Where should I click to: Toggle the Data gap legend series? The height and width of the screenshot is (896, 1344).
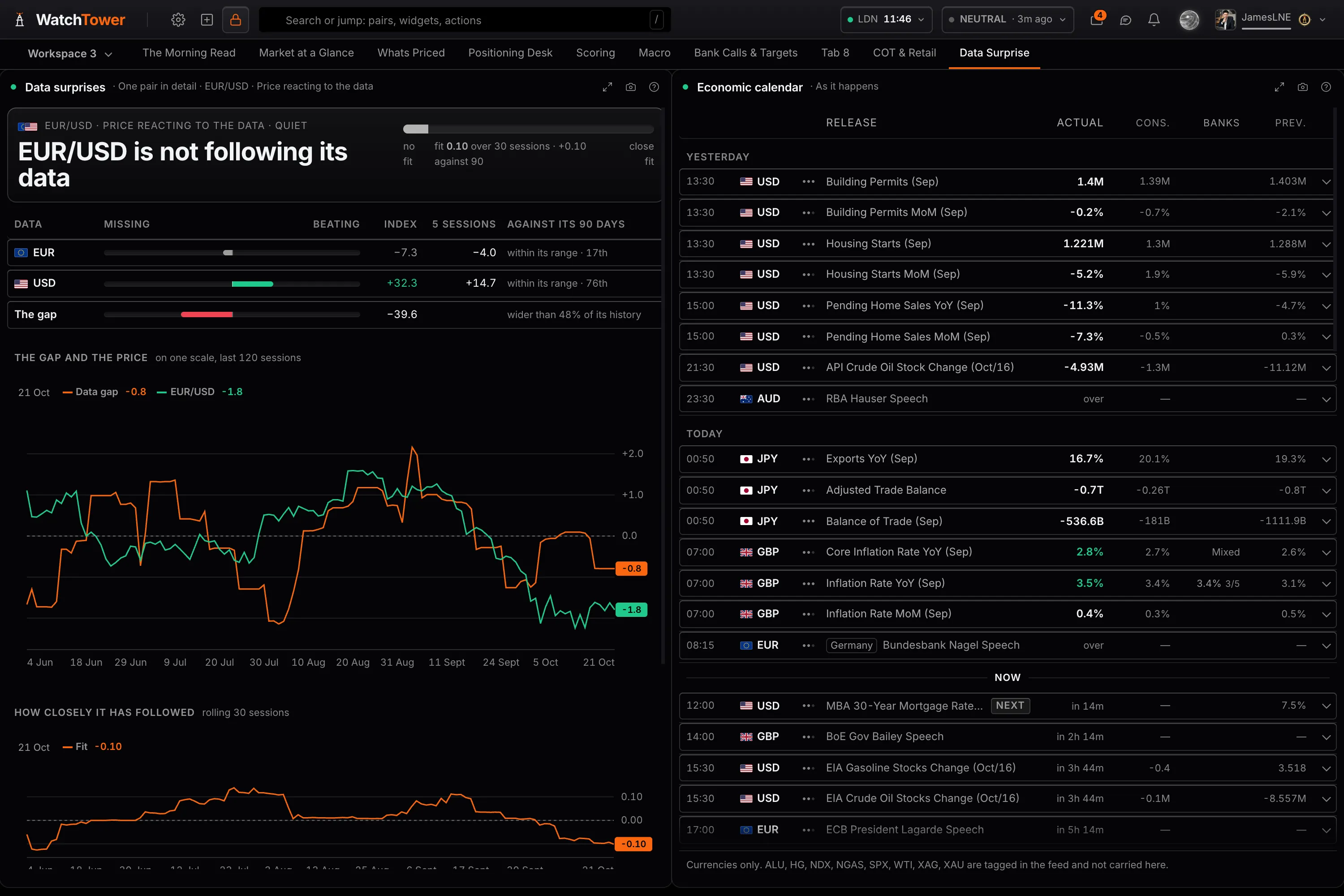103,392
